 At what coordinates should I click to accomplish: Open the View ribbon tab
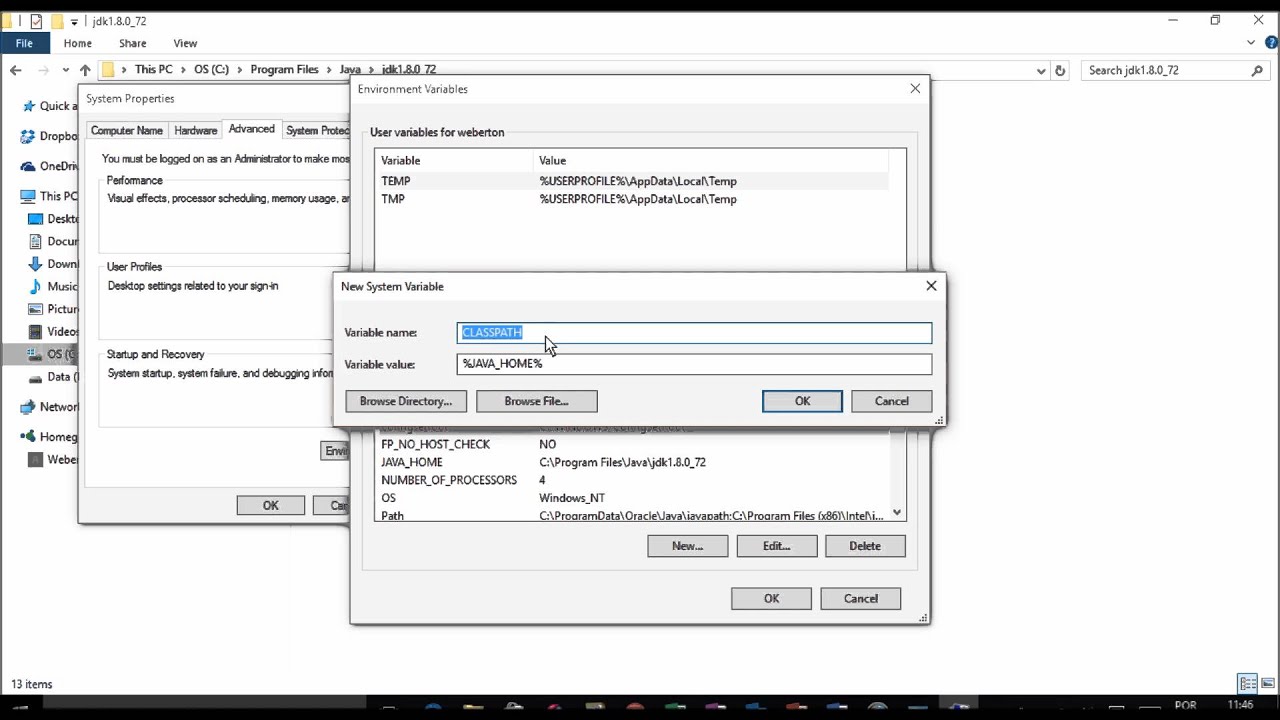185,43
